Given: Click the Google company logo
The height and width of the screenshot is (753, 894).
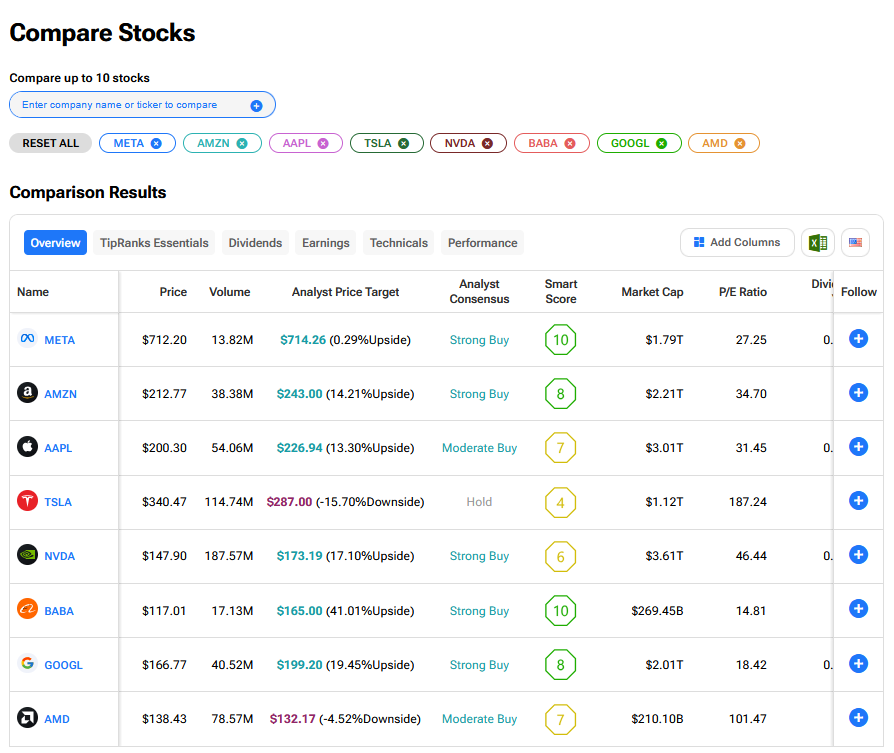Looking at the screenshot, I should pyautogui.click(x=27, y=664).
